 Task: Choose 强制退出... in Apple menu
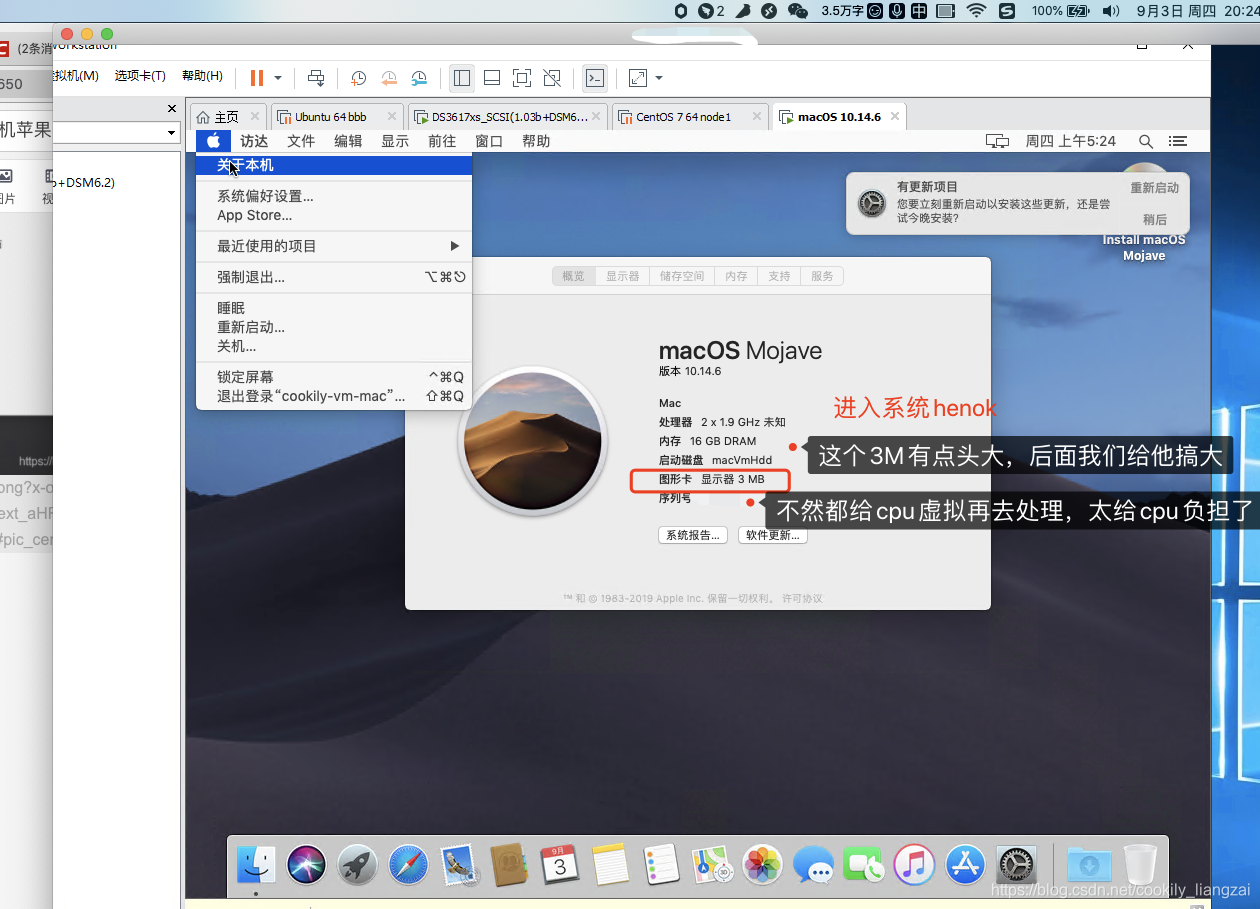pos(334,277)
